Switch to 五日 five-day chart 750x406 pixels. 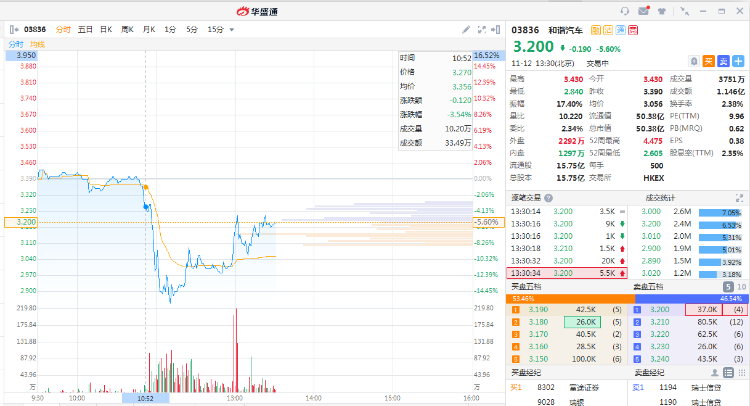point(85,30)
